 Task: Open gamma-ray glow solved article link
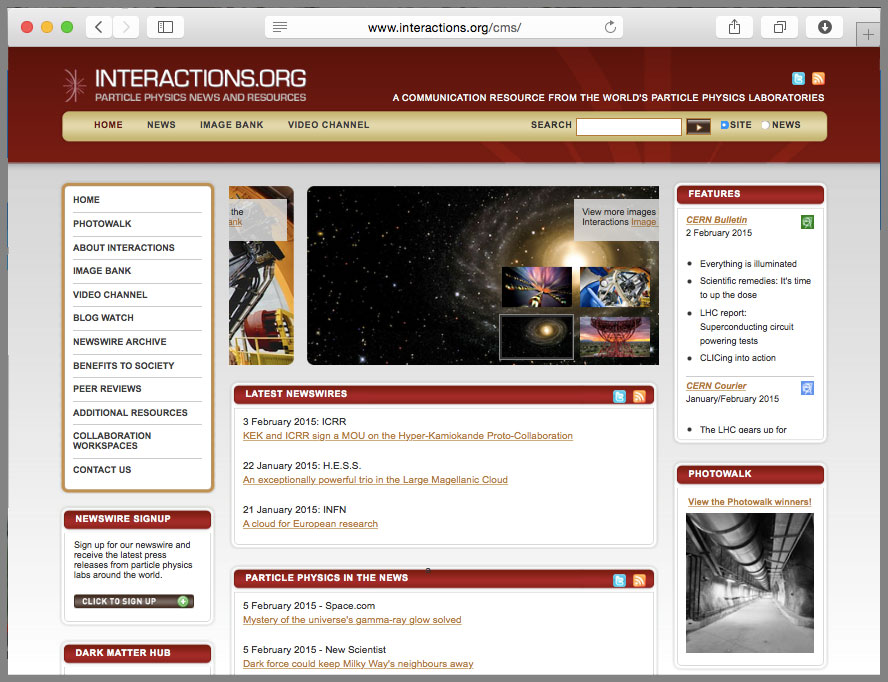point(352,620)
